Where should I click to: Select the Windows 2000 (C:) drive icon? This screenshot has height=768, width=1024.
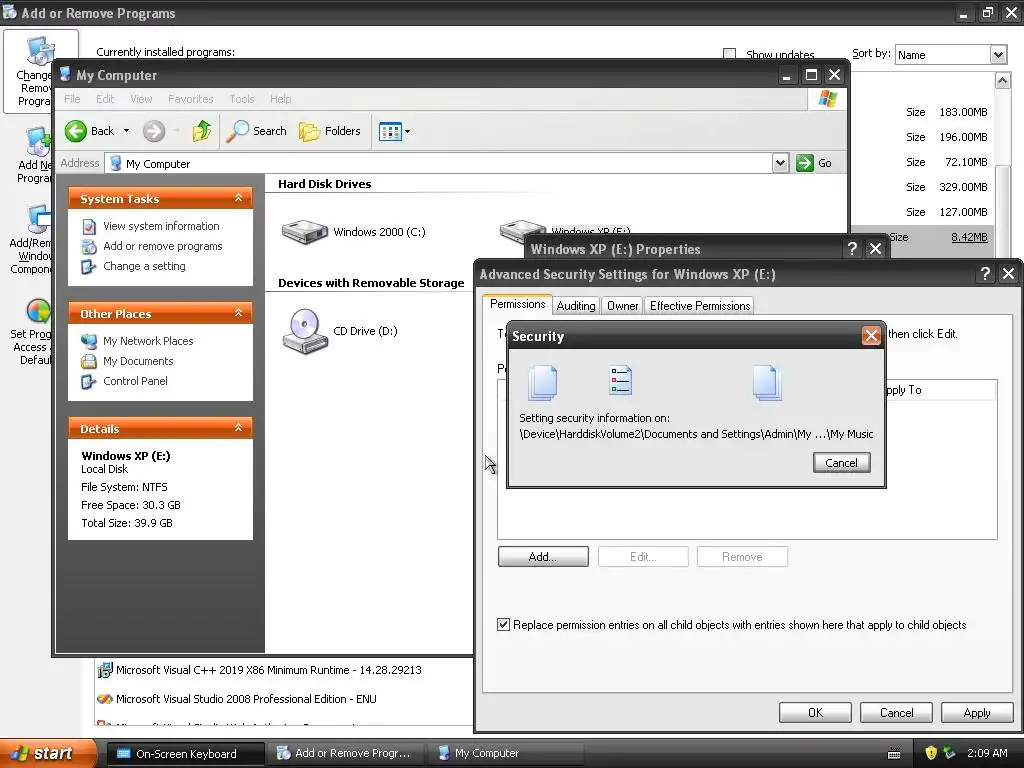(304, 232)
